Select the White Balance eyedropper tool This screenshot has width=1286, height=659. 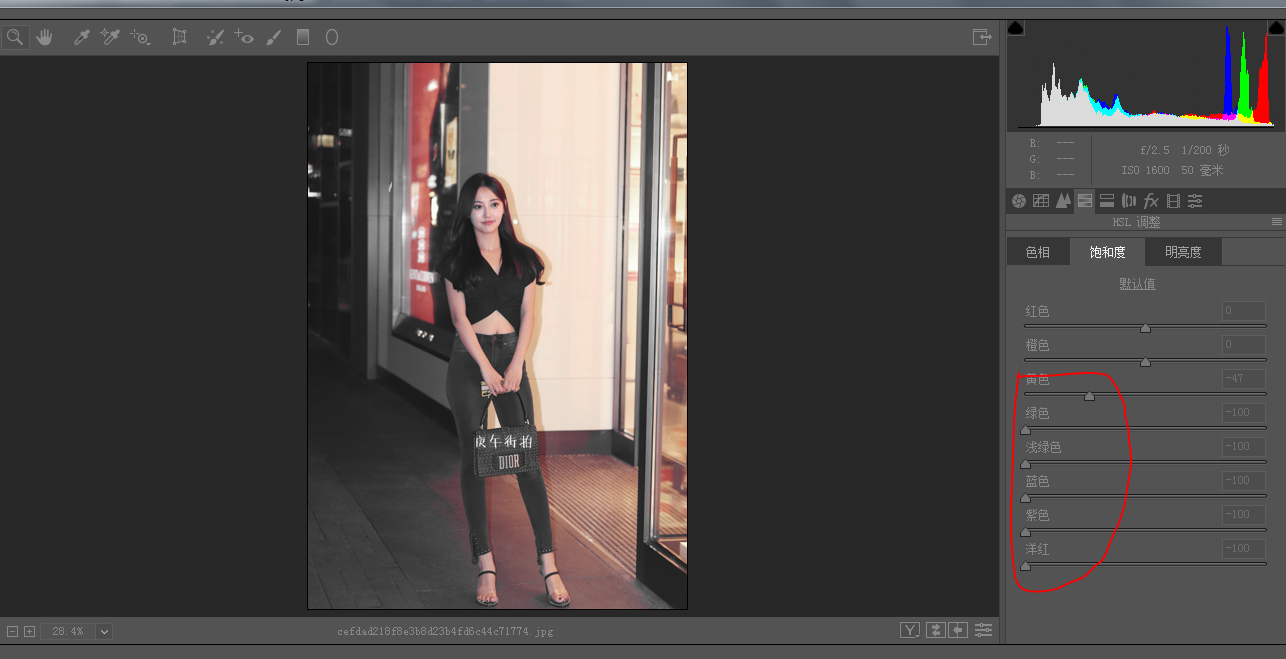82,37
